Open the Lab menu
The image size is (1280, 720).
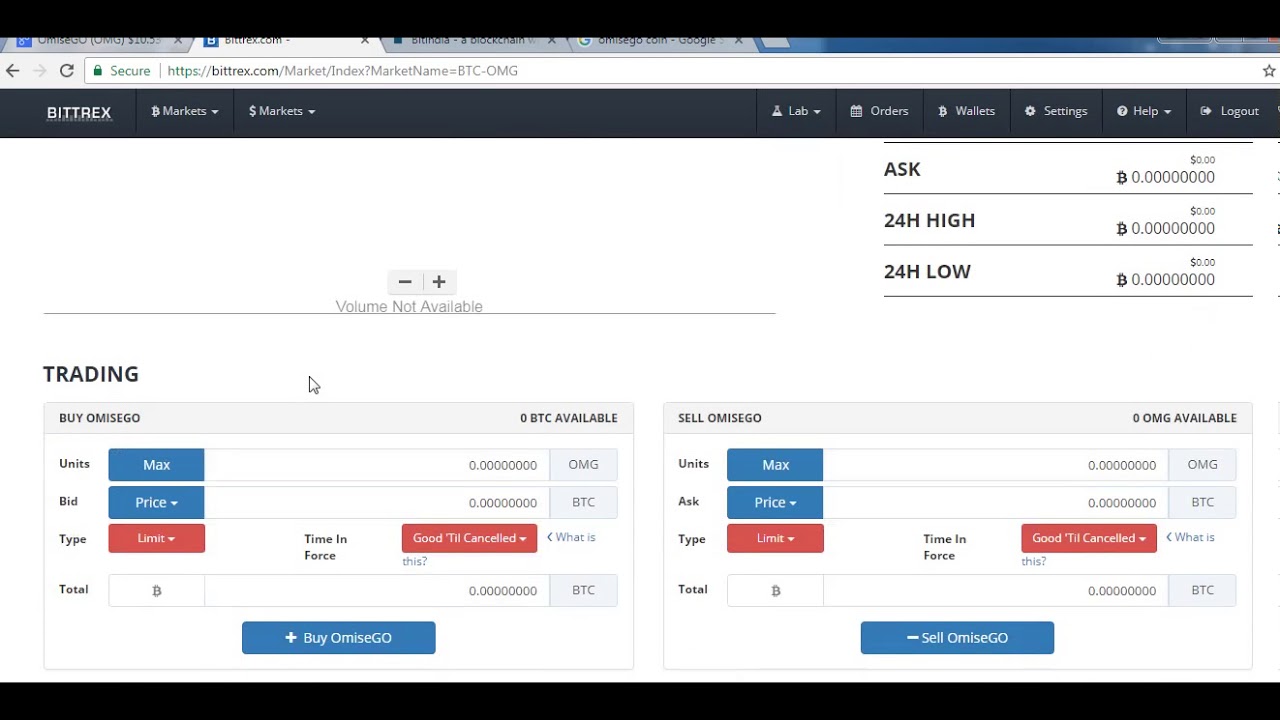[797, 111]
